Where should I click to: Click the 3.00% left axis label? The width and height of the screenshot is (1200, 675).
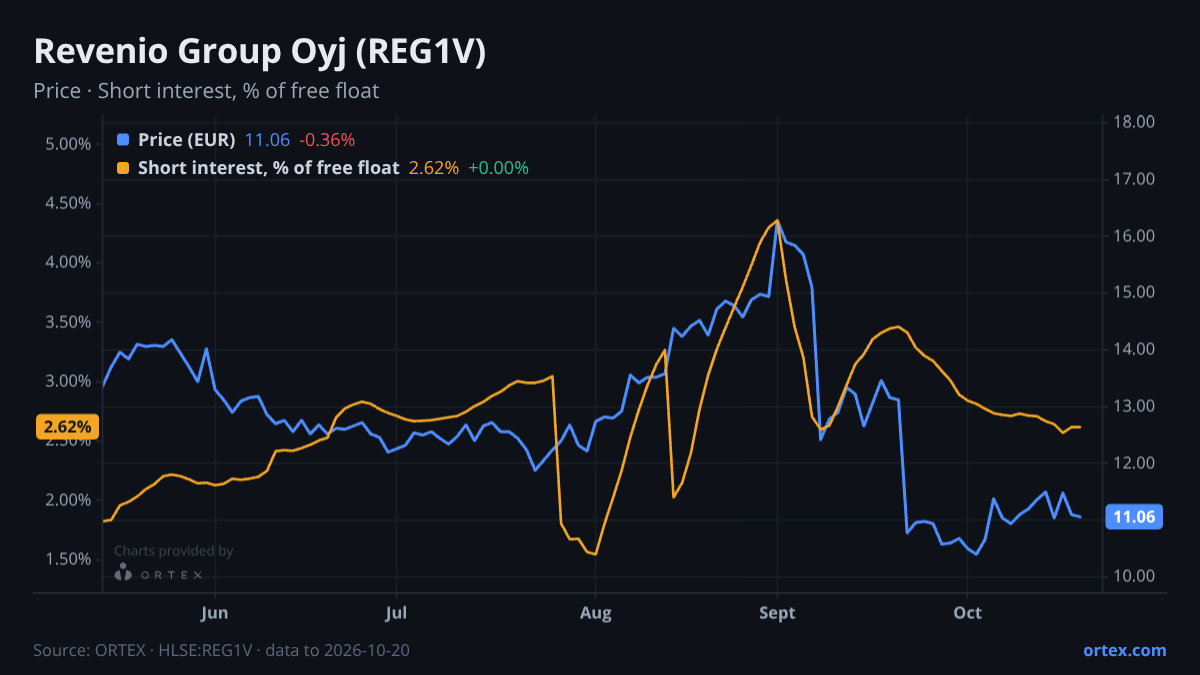point(69,381)
